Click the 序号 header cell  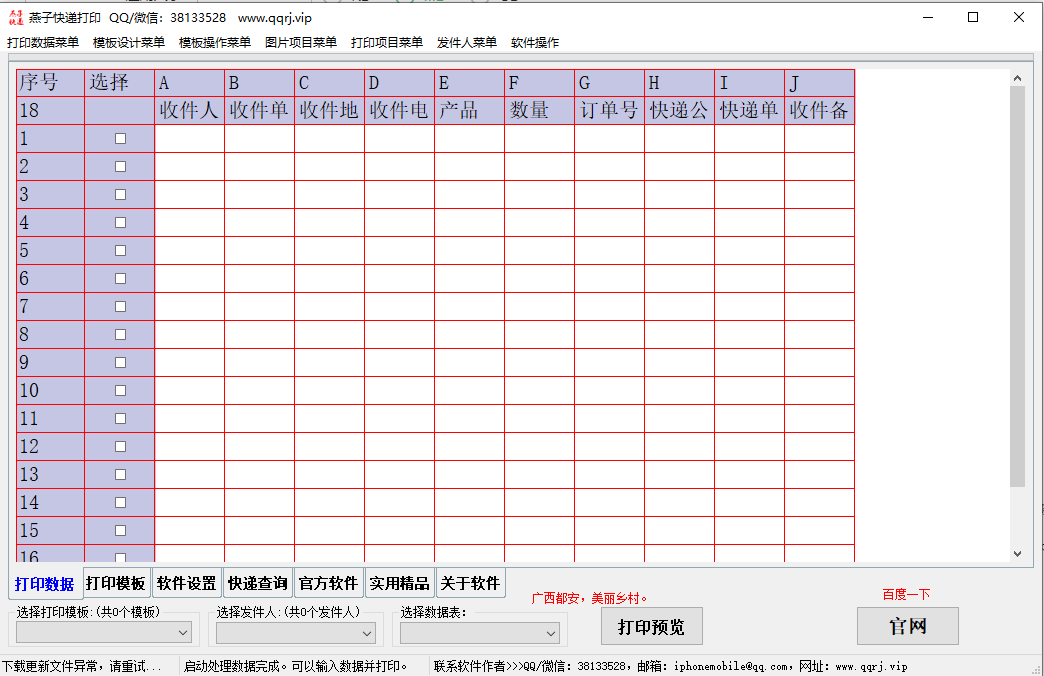[51, 83]
